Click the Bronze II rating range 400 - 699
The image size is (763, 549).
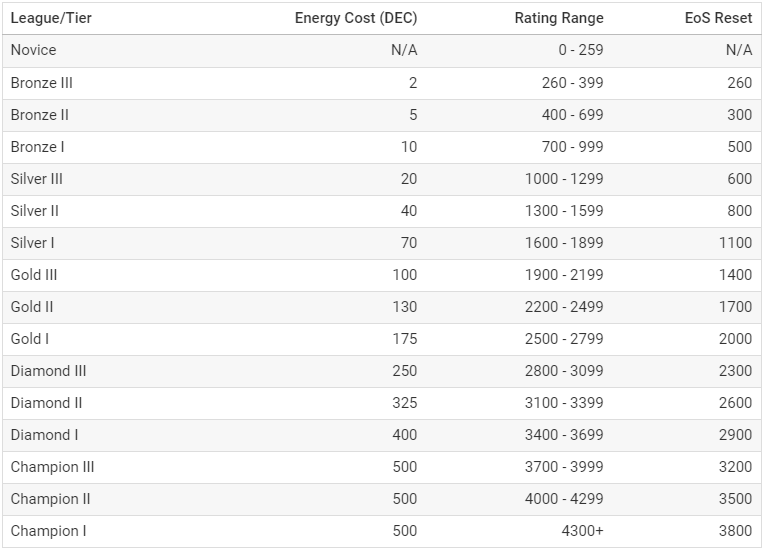click(x=572, y=115)
